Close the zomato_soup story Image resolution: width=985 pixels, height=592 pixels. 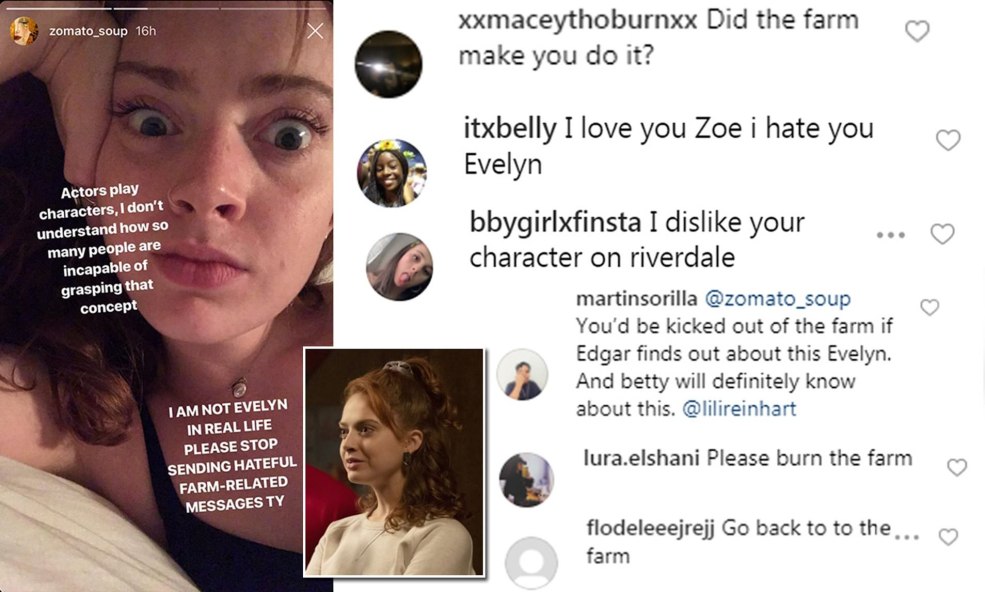click(x=315, y=31)
